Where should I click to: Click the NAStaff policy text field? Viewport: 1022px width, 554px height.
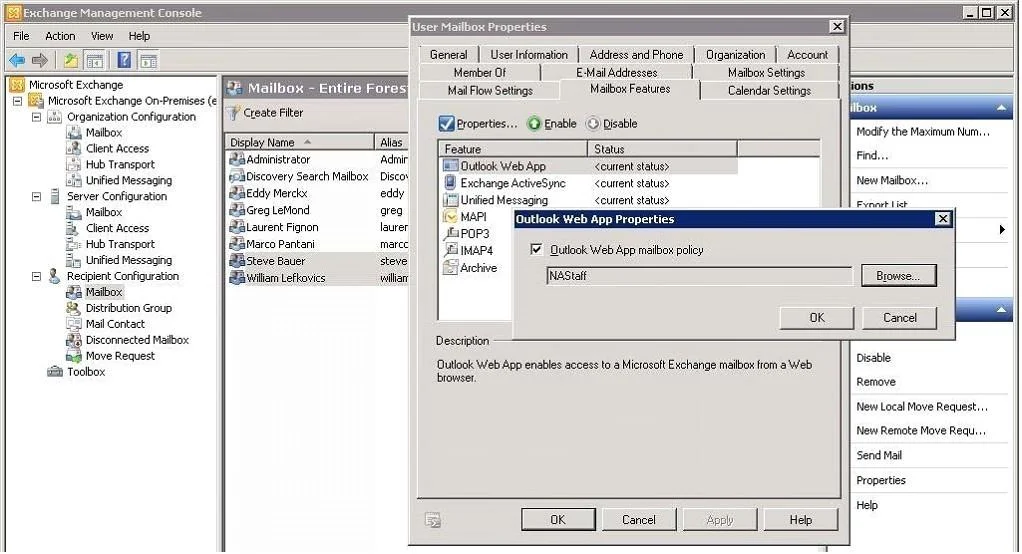click(699, 276)
